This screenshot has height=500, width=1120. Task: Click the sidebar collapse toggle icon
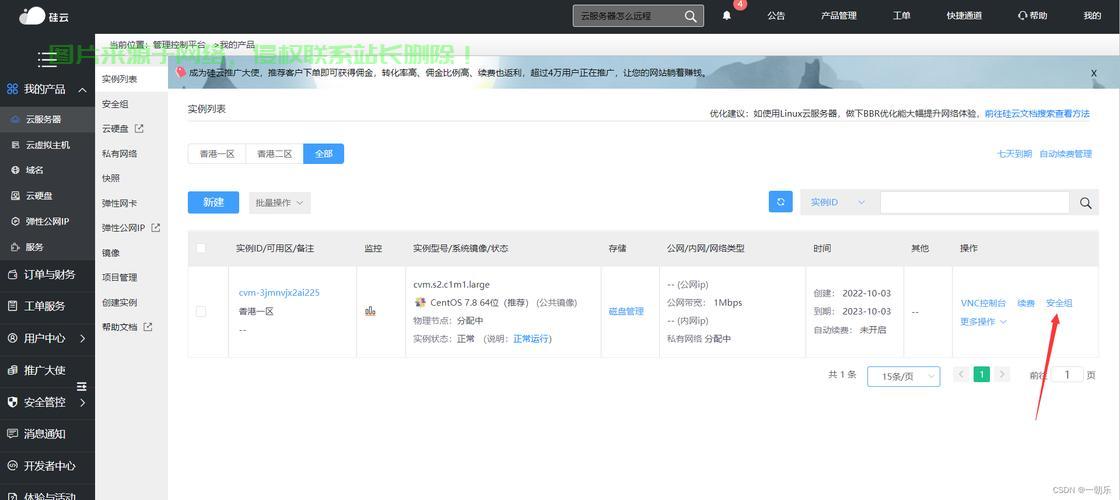tap(82, 386)
